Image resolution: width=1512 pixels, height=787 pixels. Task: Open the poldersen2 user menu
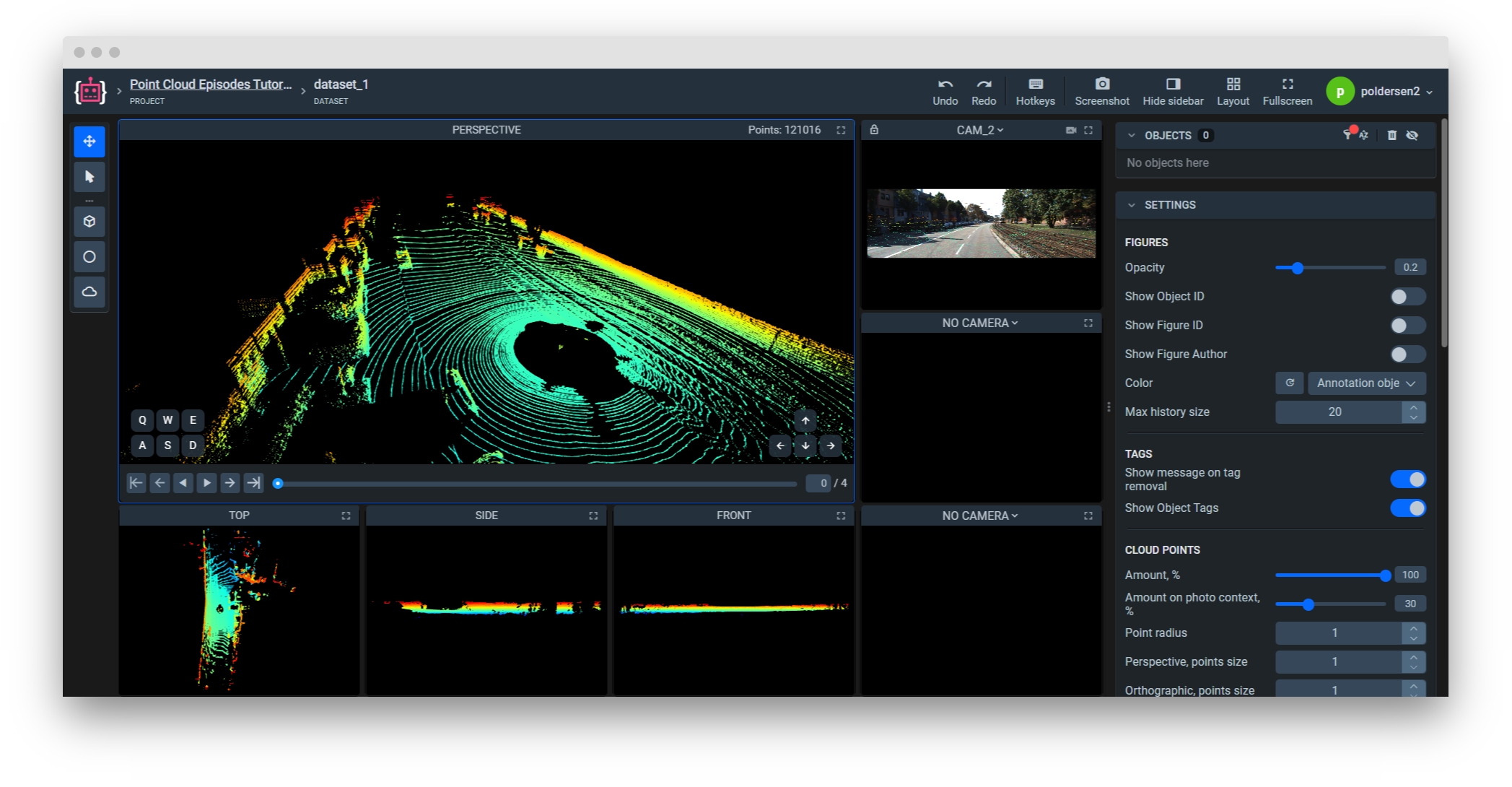point(1379,91)
